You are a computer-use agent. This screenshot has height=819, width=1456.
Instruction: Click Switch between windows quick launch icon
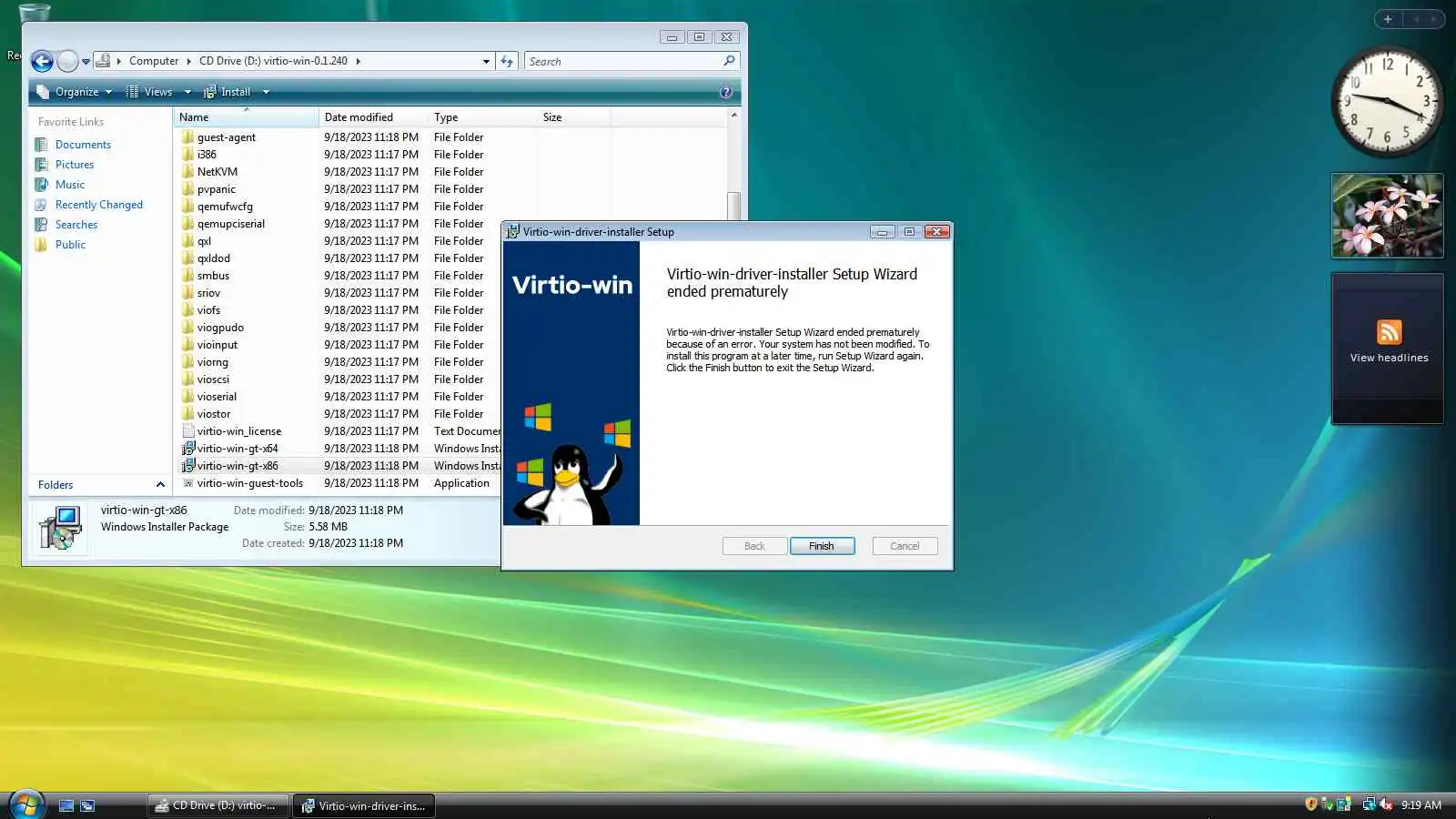pyautogui.click(x=87, y=805)
